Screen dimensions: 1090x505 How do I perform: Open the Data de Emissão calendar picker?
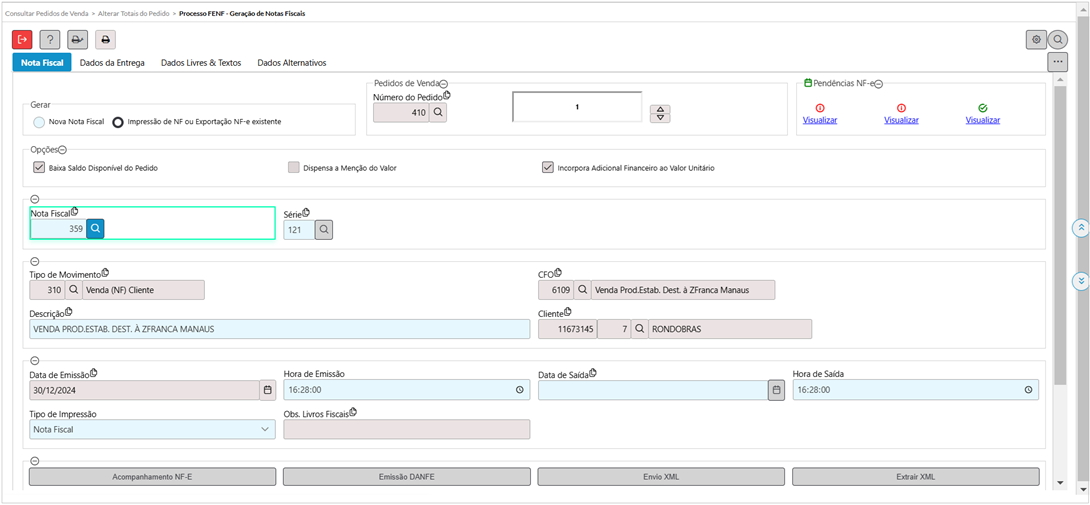(x=267, y=390)
